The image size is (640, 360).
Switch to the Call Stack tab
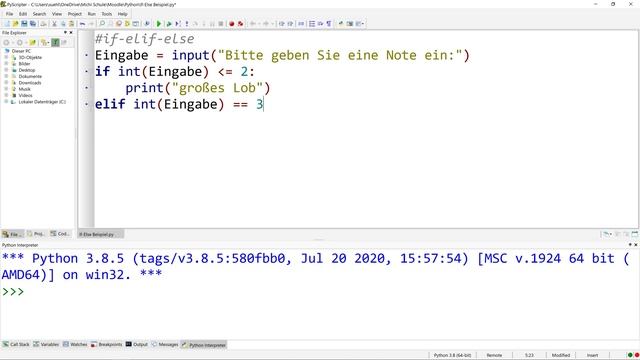pos(16,344)
